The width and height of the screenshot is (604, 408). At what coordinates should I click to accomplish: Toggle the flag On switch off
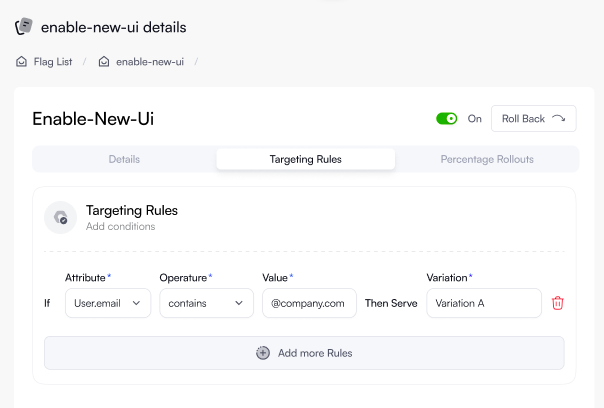[x=447, y=119]
